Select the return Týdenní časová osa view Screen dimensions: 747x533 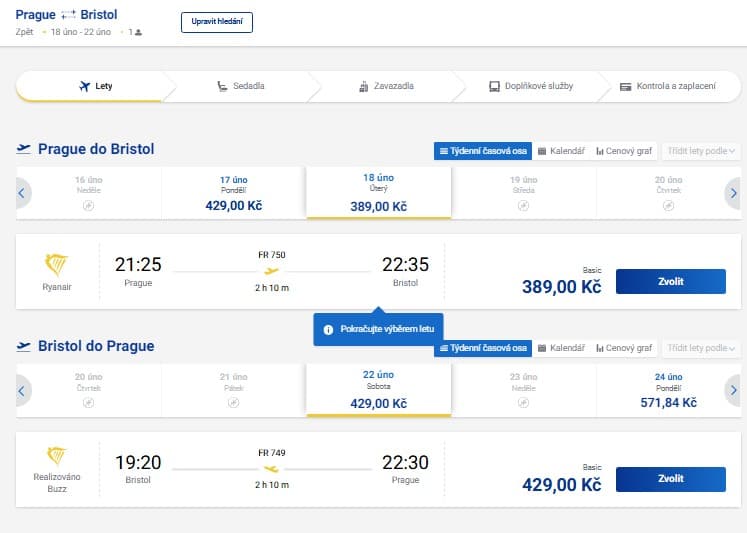tap(483, 348)
